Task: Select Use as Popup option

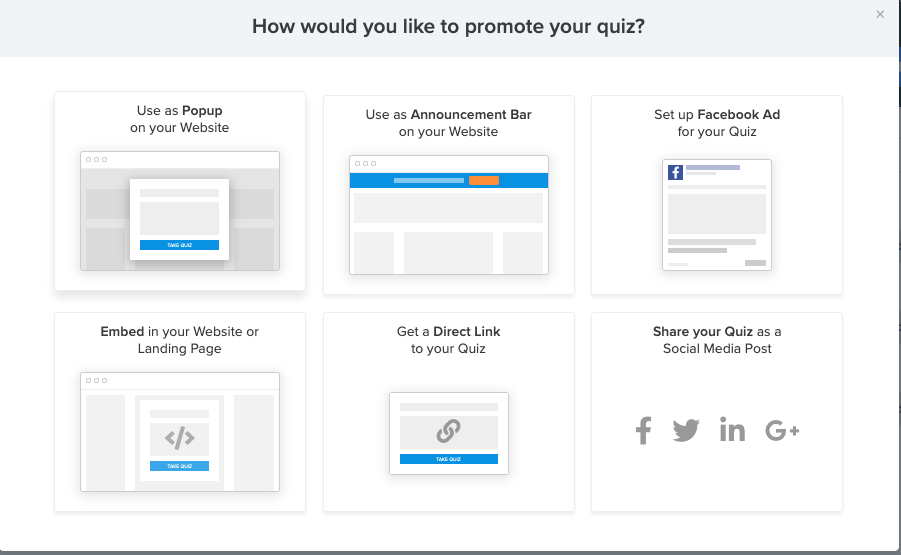Action: pyautogui.click(x=180, y=191)
